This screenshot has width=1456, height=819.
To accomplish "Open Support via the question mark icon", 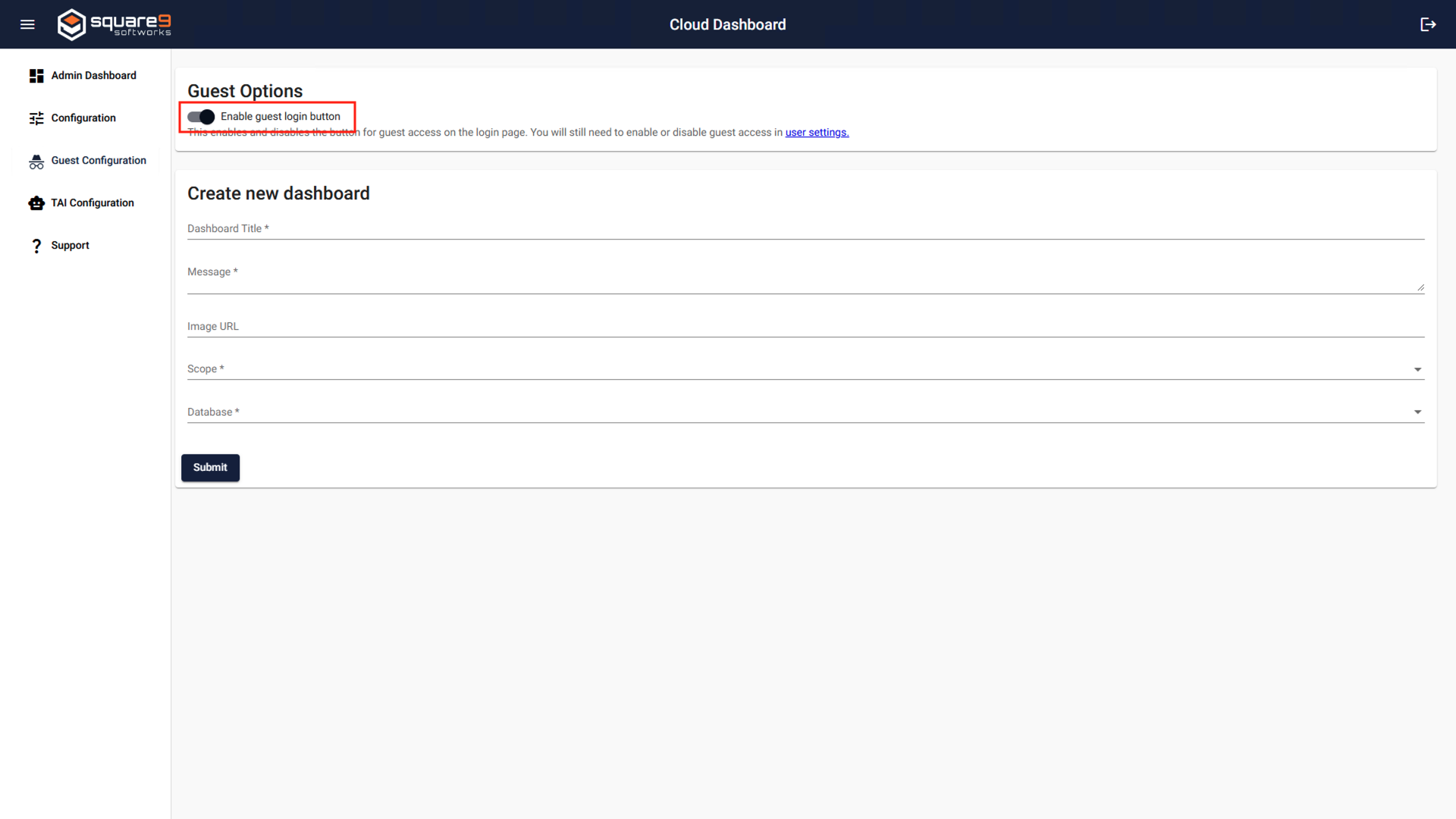I will pos(36,245).
